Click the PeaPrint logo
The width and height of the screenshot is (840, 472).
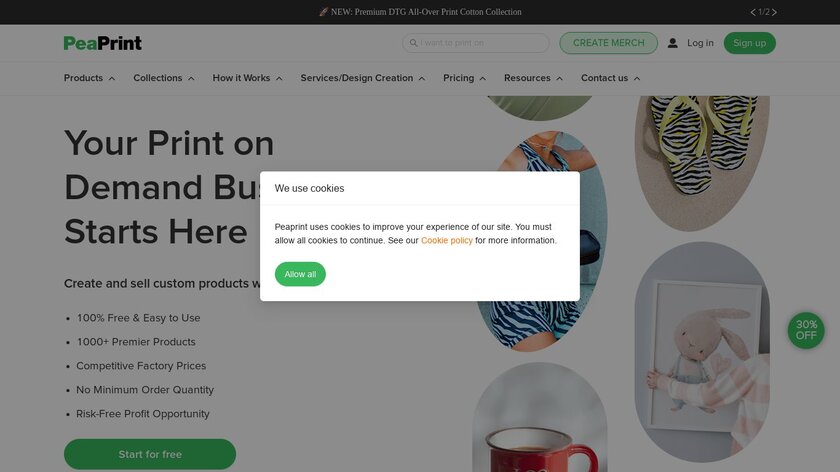tap(103, 43)
